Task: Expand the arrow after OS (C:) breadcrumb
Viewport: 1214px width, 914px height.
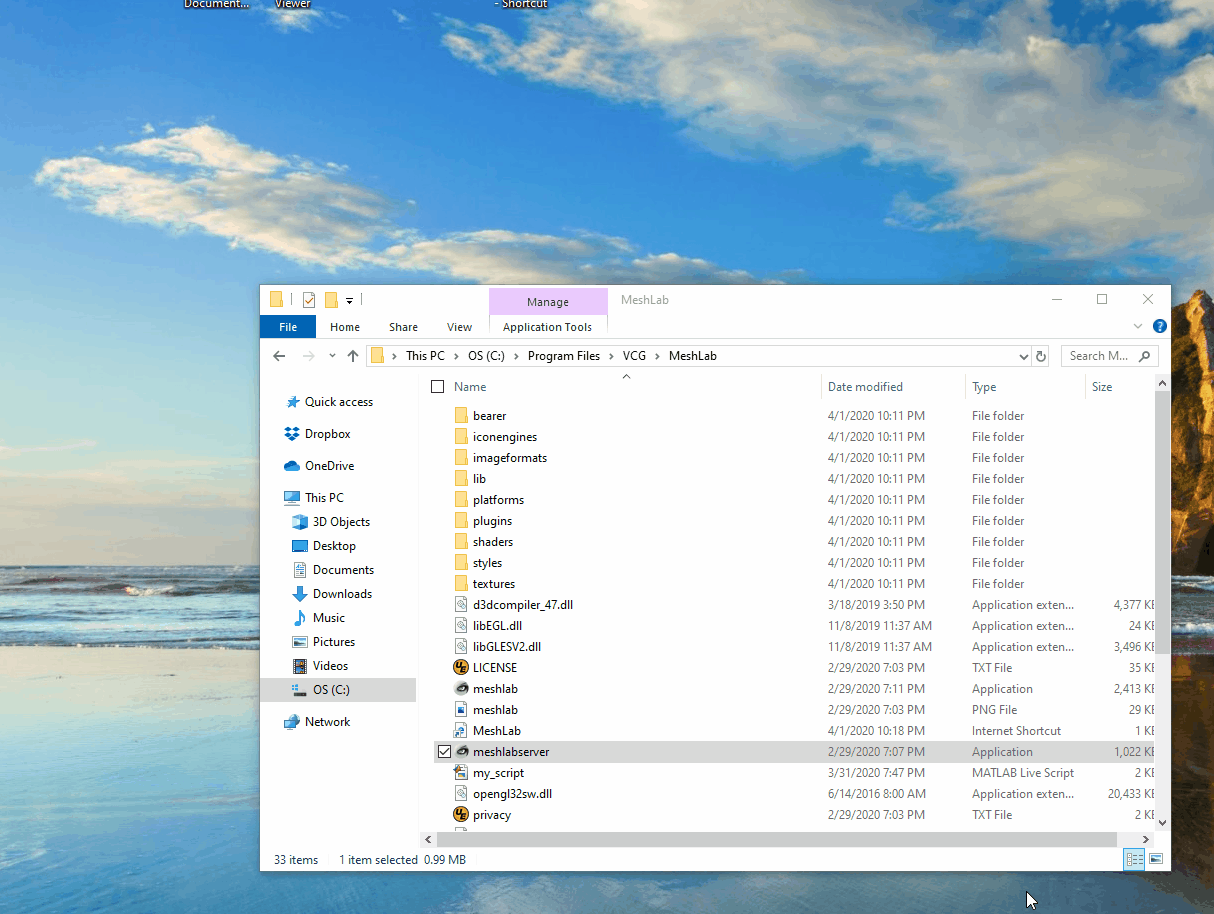Action: click(x=517, y=356)
